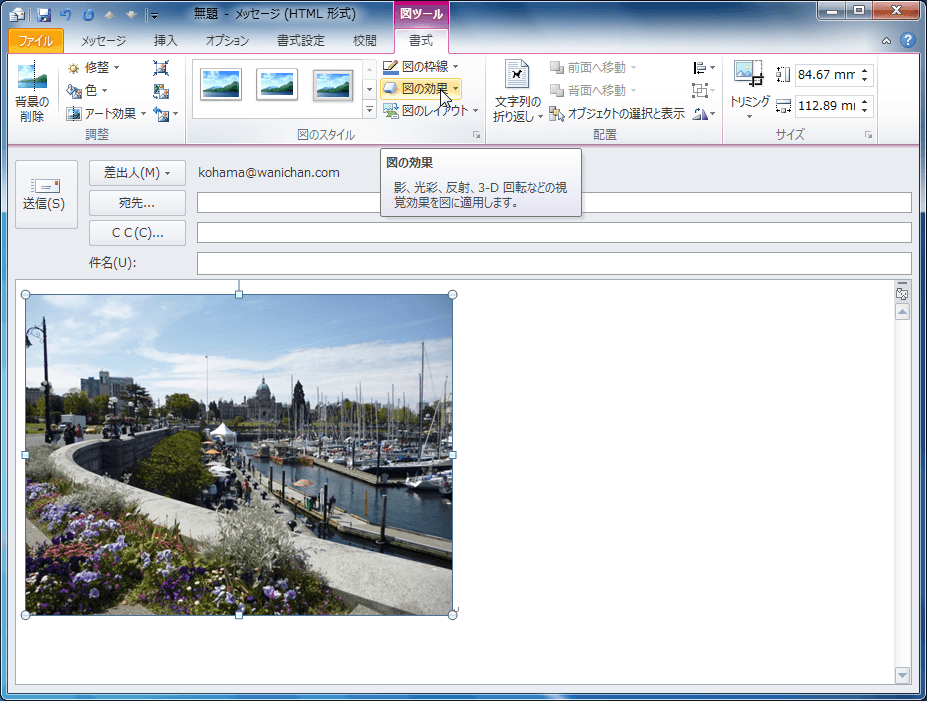Click the Previous Item up arrow icon
Image resolution: width=927 pixels, height=701 pixels.
pos(109,14)
